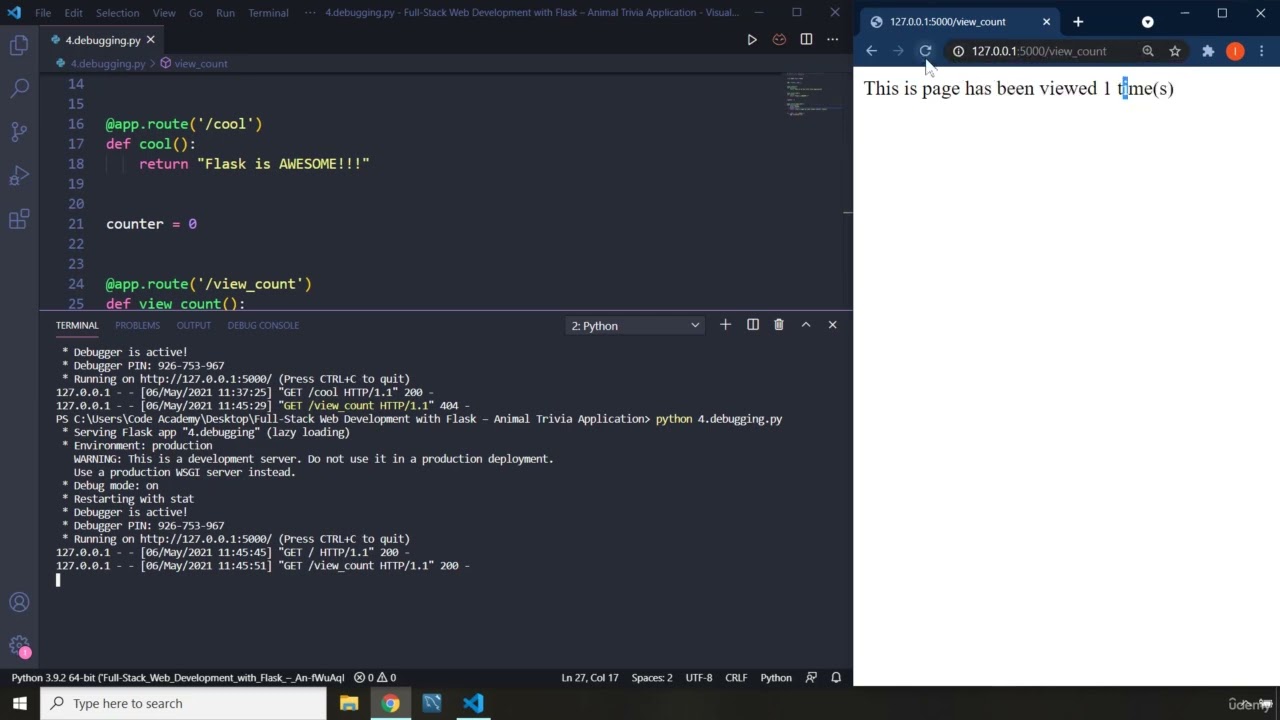The image size is (1280, 720).
Task: Open the Go menu
Action: (x=196, y=13)
